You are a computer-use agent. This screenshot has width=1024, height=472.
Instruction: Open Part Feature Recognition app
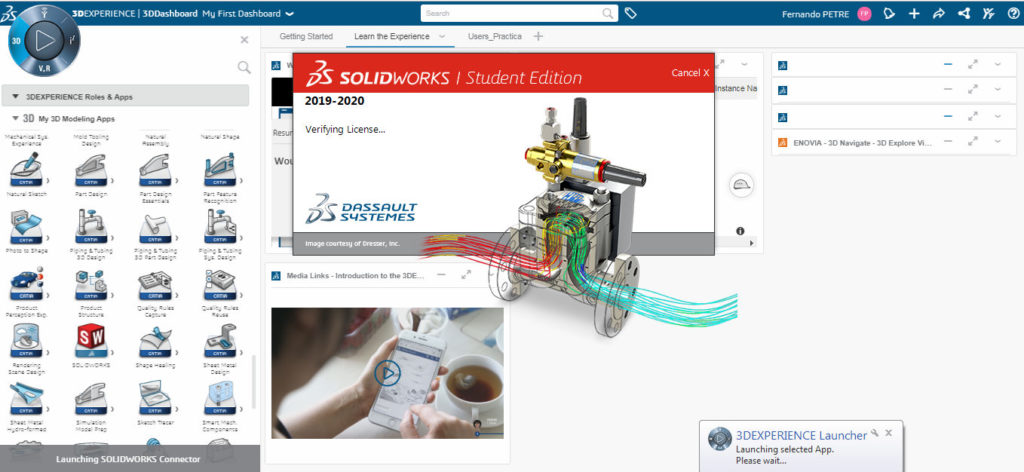point(220,170)
